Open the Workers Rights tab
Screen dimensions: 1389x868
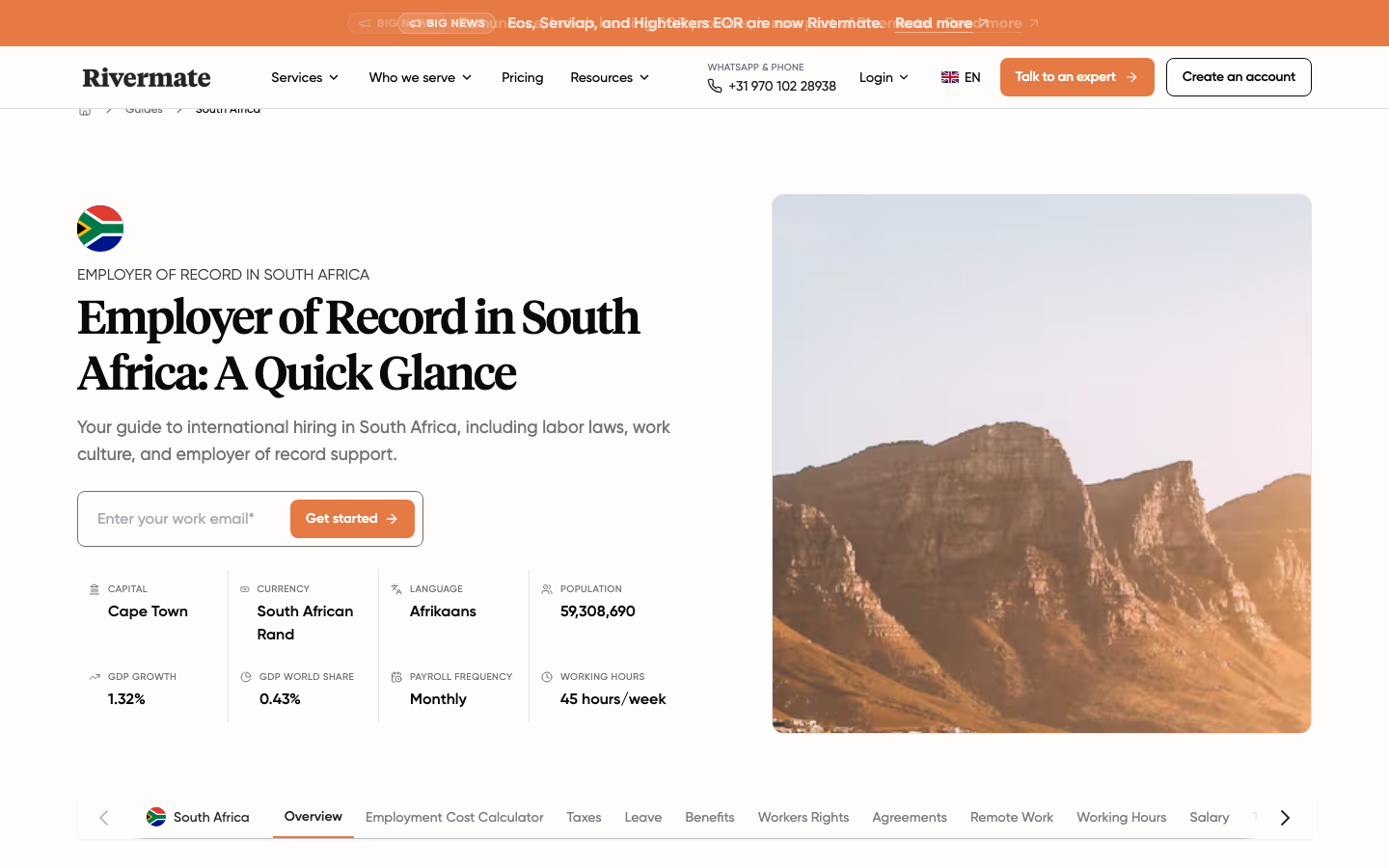[803, 817]
